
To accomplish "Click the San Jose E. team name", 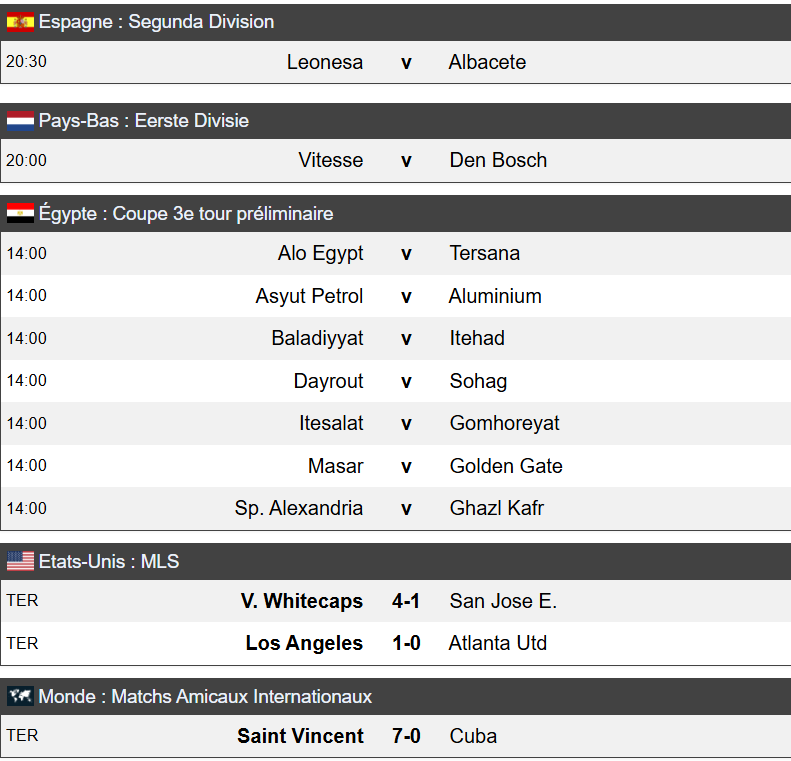I will (503, 601).
